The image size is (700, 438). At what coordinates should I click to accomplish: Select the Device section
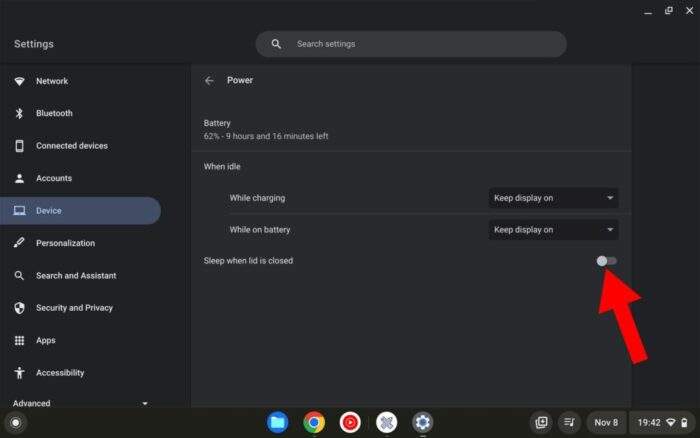point(81,211)
